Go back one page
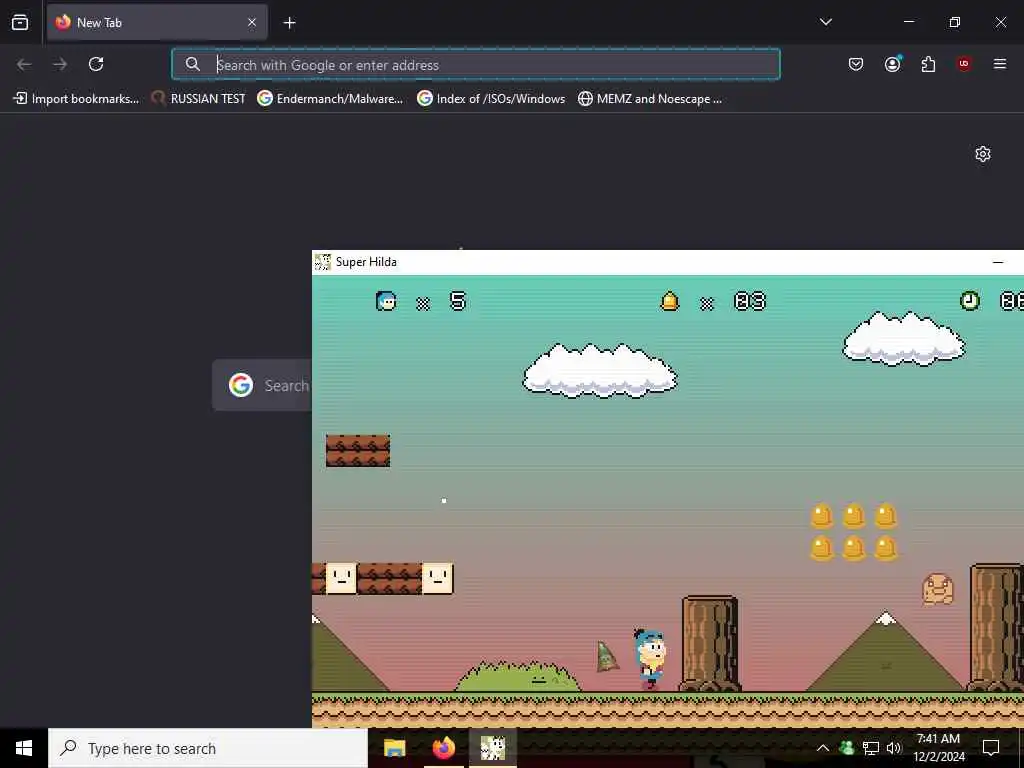This screenshot has width=1024, height=768. [24, 64]
